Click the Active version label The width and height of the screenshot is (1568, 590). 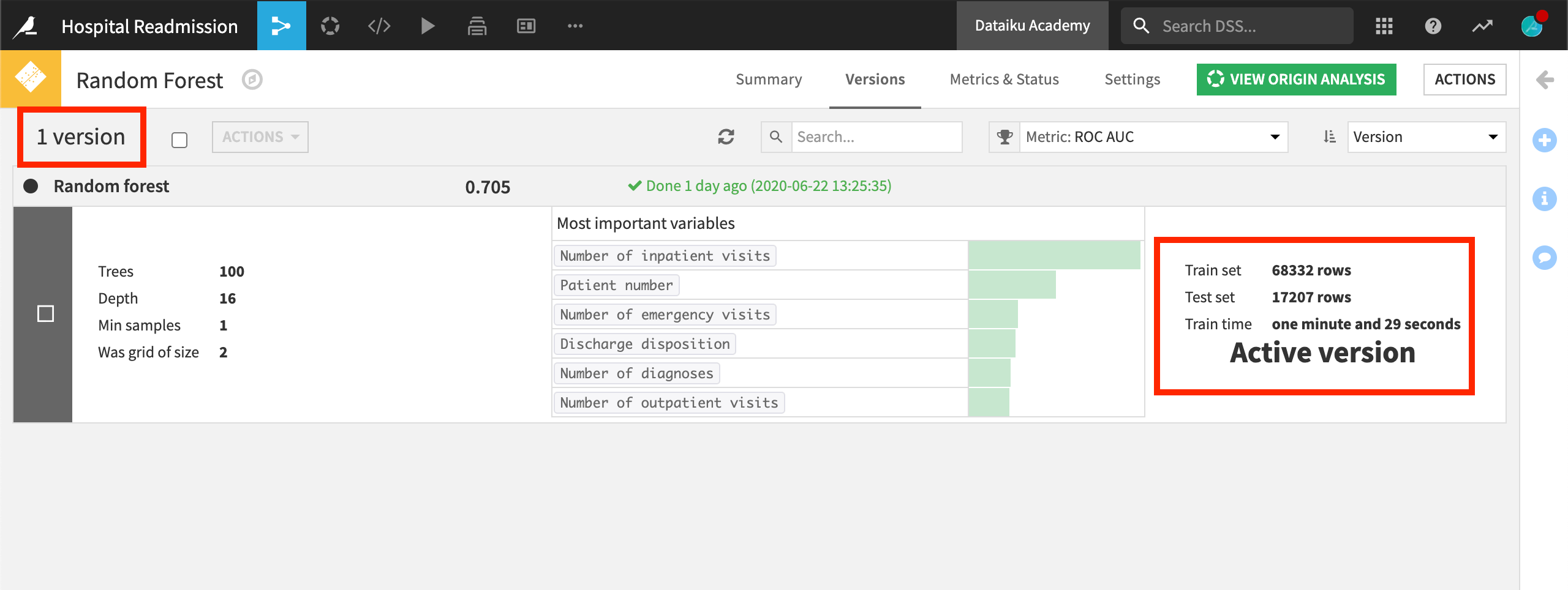click(x=1322, y=353)
